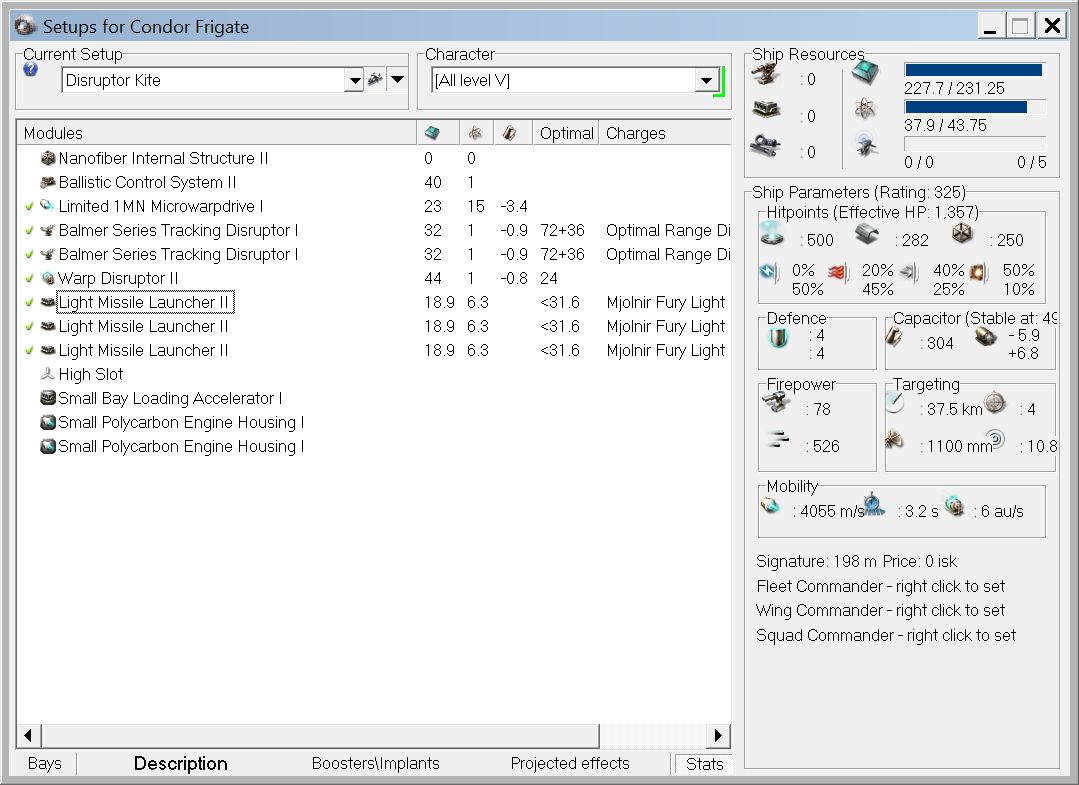This screenshot has width=1079, height=785.
Task: Click Fleet Commander right click to set
Action: click(880, 586)
